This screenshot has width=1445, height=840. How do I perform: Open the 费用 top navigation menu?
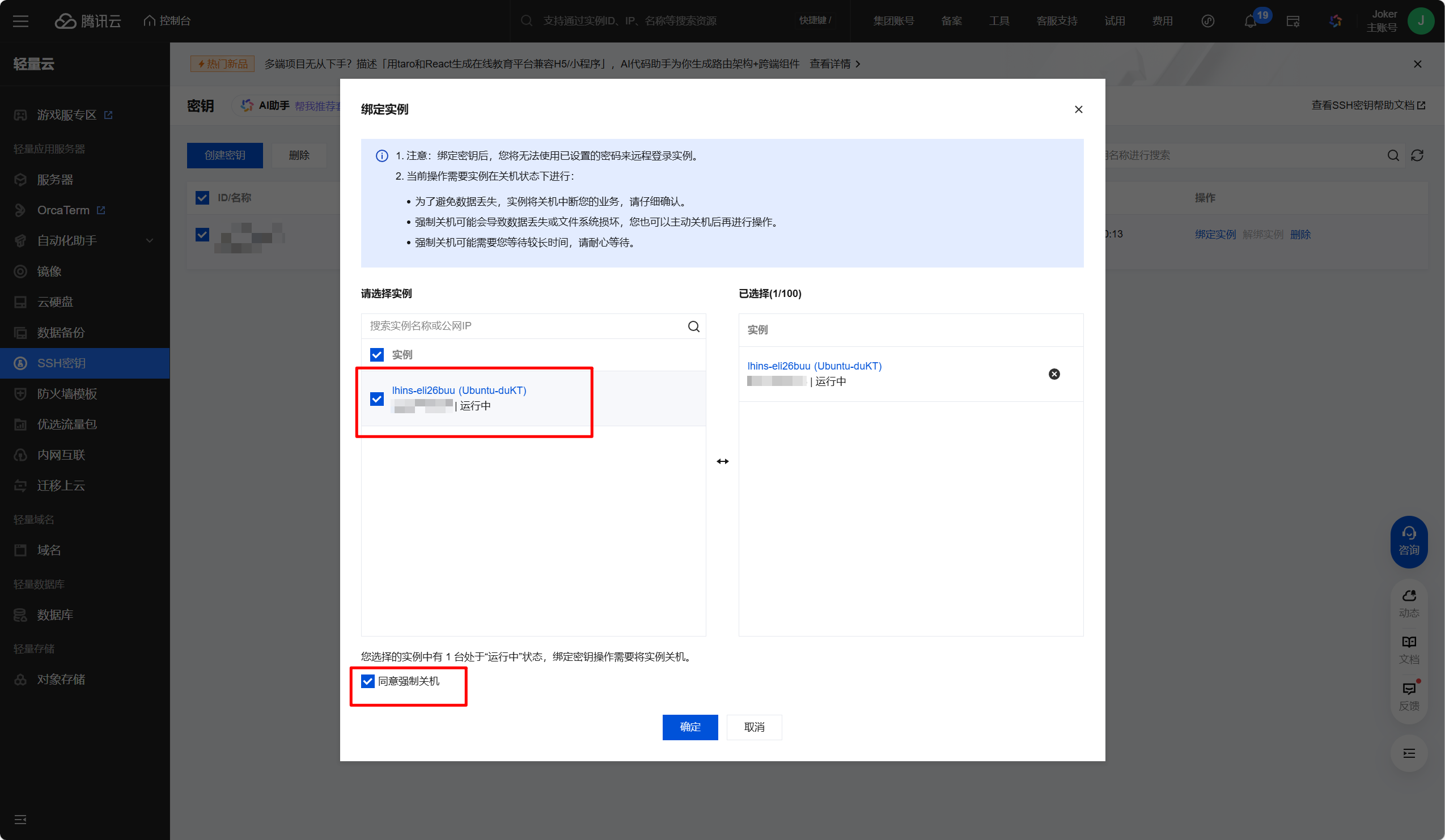1162,21
